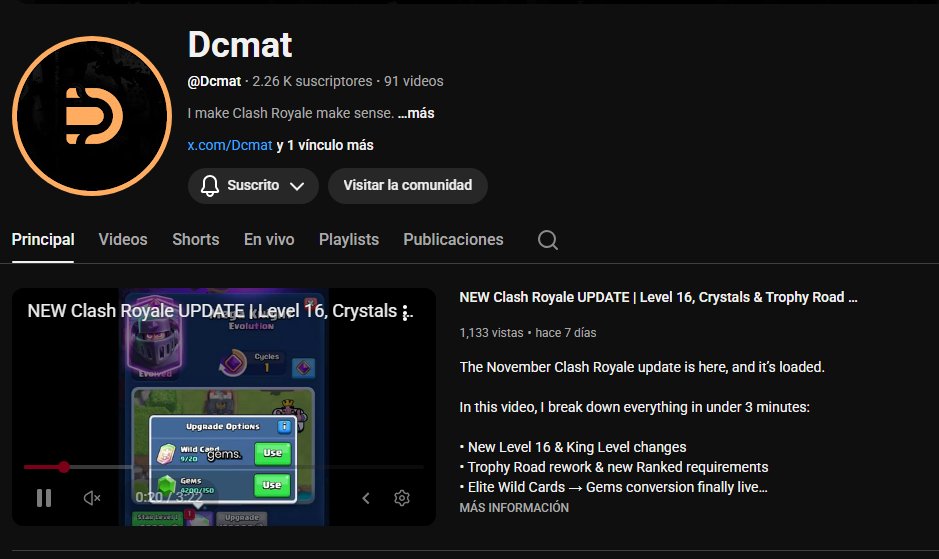Click the '2.26 K suscriptores' text

[312, 81]
